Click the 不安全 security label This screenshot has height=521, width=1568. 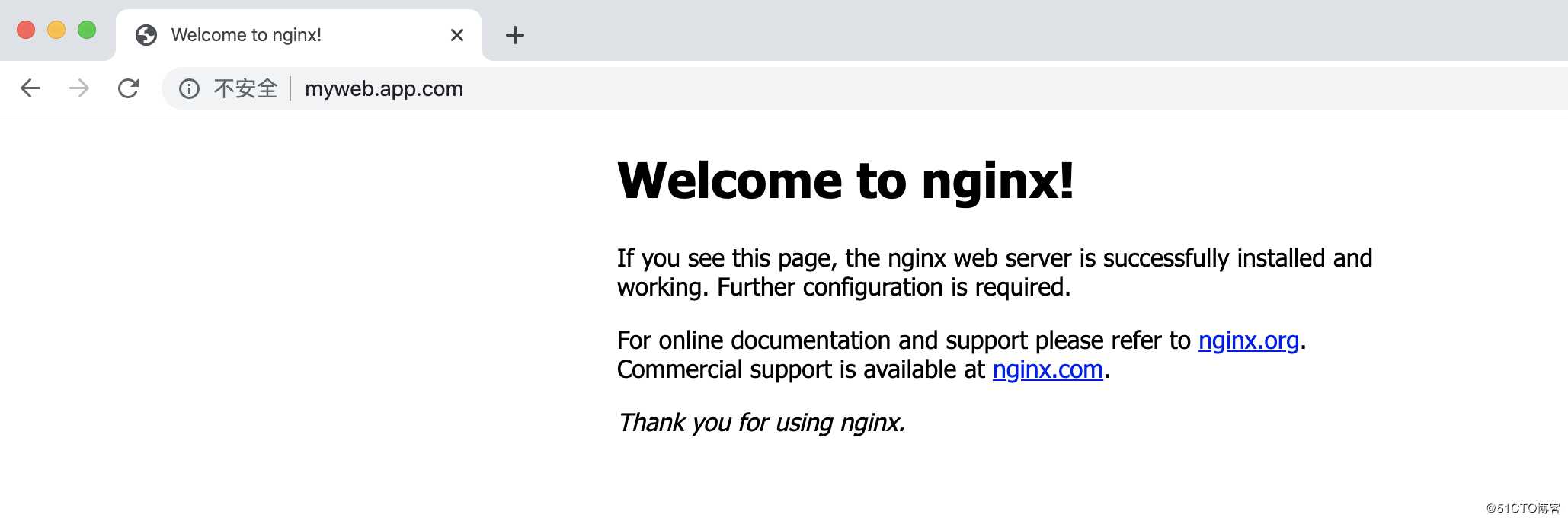point(245,89)
